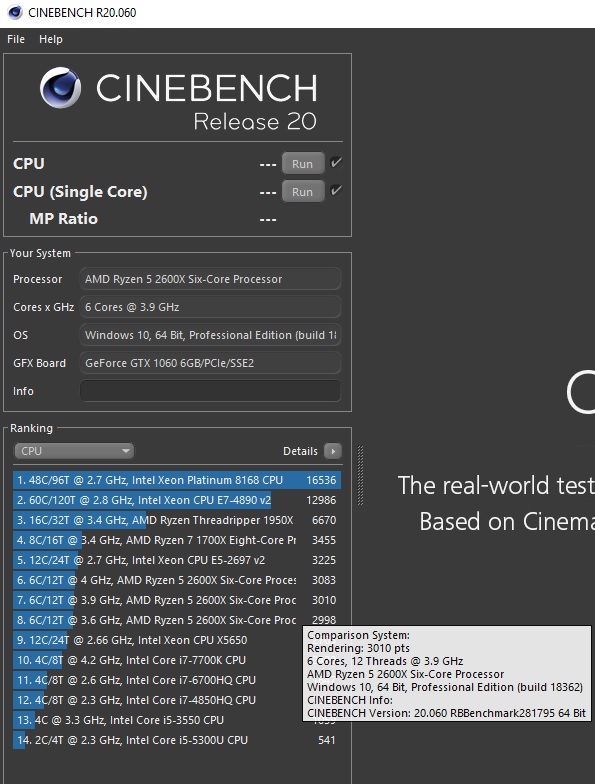595x784 pixels.
Task: Select ranking row Intel Xeon CPU E7-4890 v2
Action: [x=177, y=500]
